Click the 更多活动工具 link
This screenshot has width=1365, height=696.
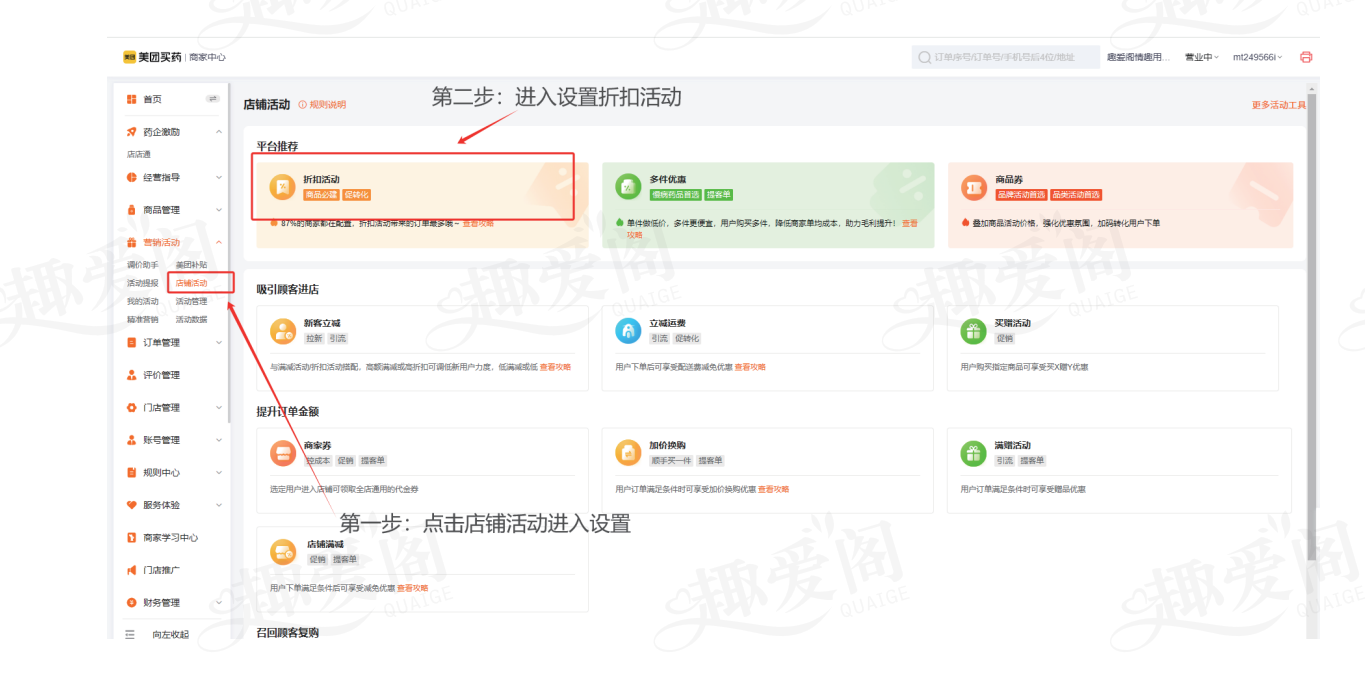(1279, 105)
